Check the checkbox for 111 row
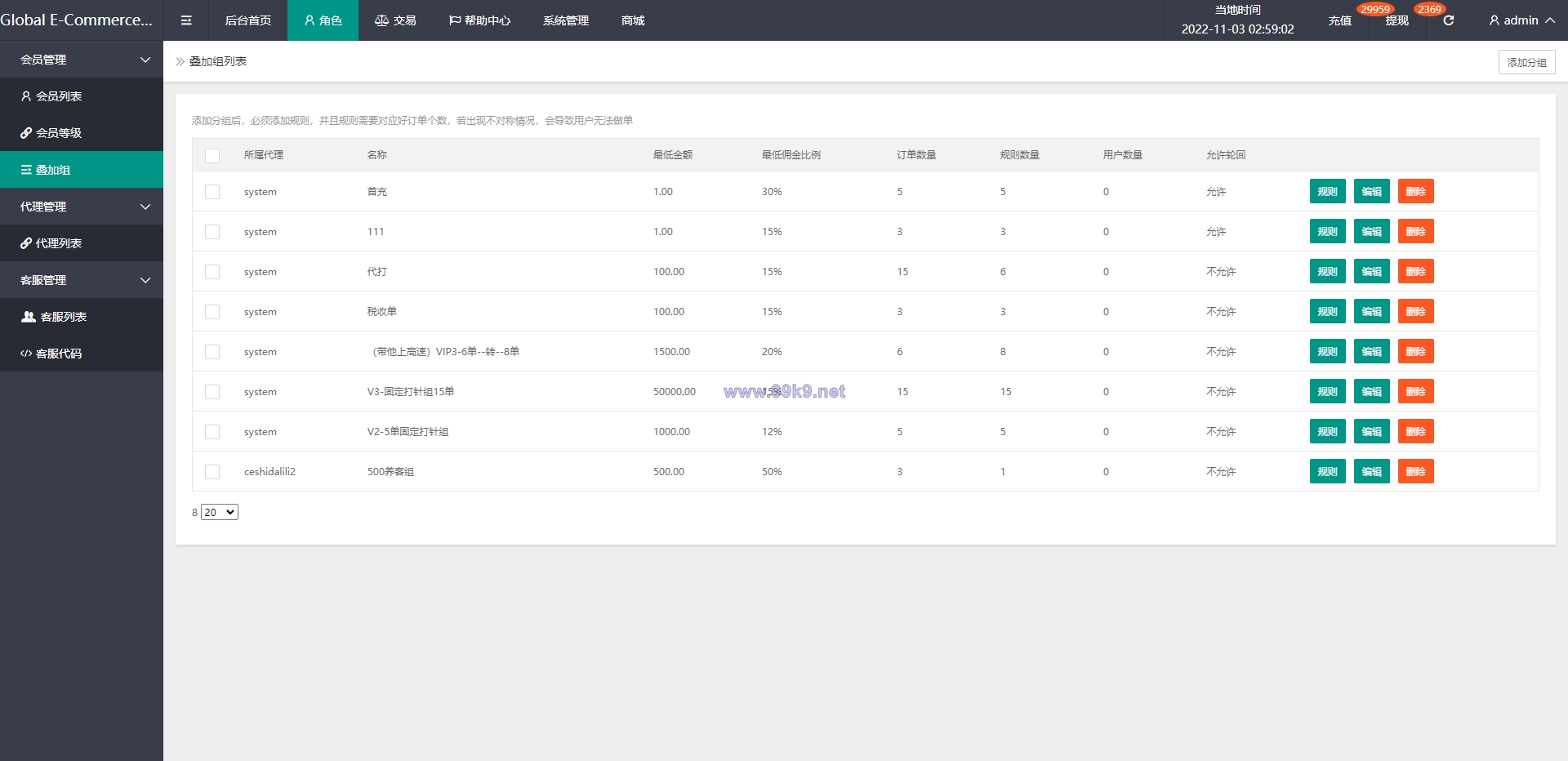The image size is (1568, 761). [212, 232]
